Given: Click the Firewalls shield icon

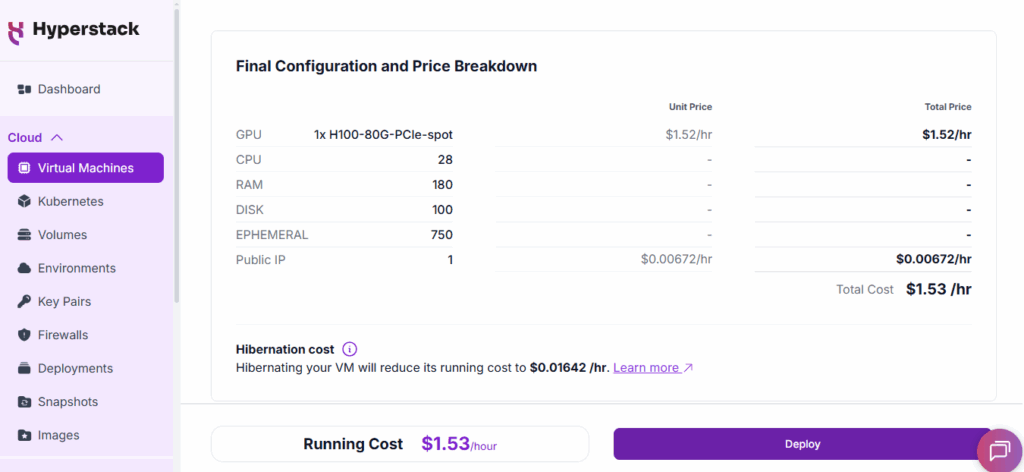Looking at the screenshot, I should point(25,335).
